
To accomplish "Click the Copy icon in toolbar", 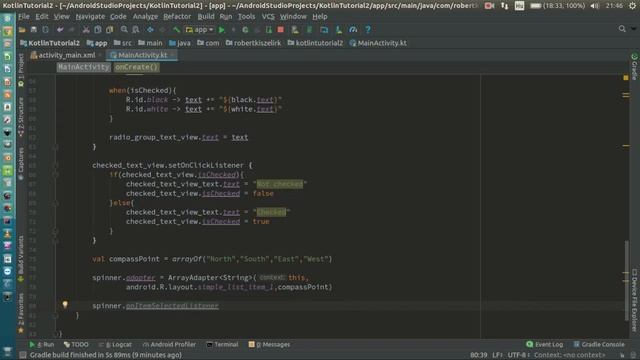I will point(98,29).
